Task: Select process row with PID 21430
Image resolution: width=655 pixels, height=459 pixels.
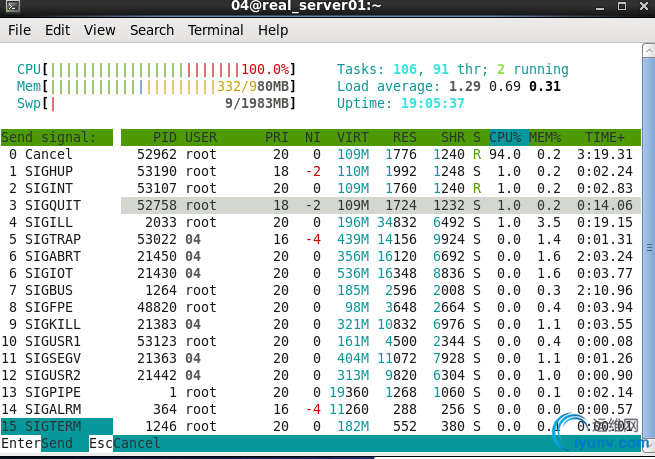Action: (x=381, y=274)
